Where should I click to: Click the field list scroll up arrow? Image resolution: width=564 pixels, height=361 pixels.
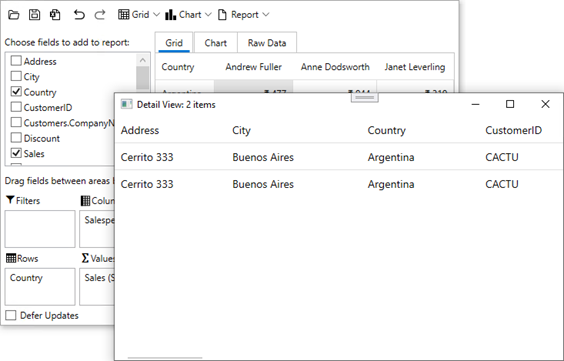point(143,60)
